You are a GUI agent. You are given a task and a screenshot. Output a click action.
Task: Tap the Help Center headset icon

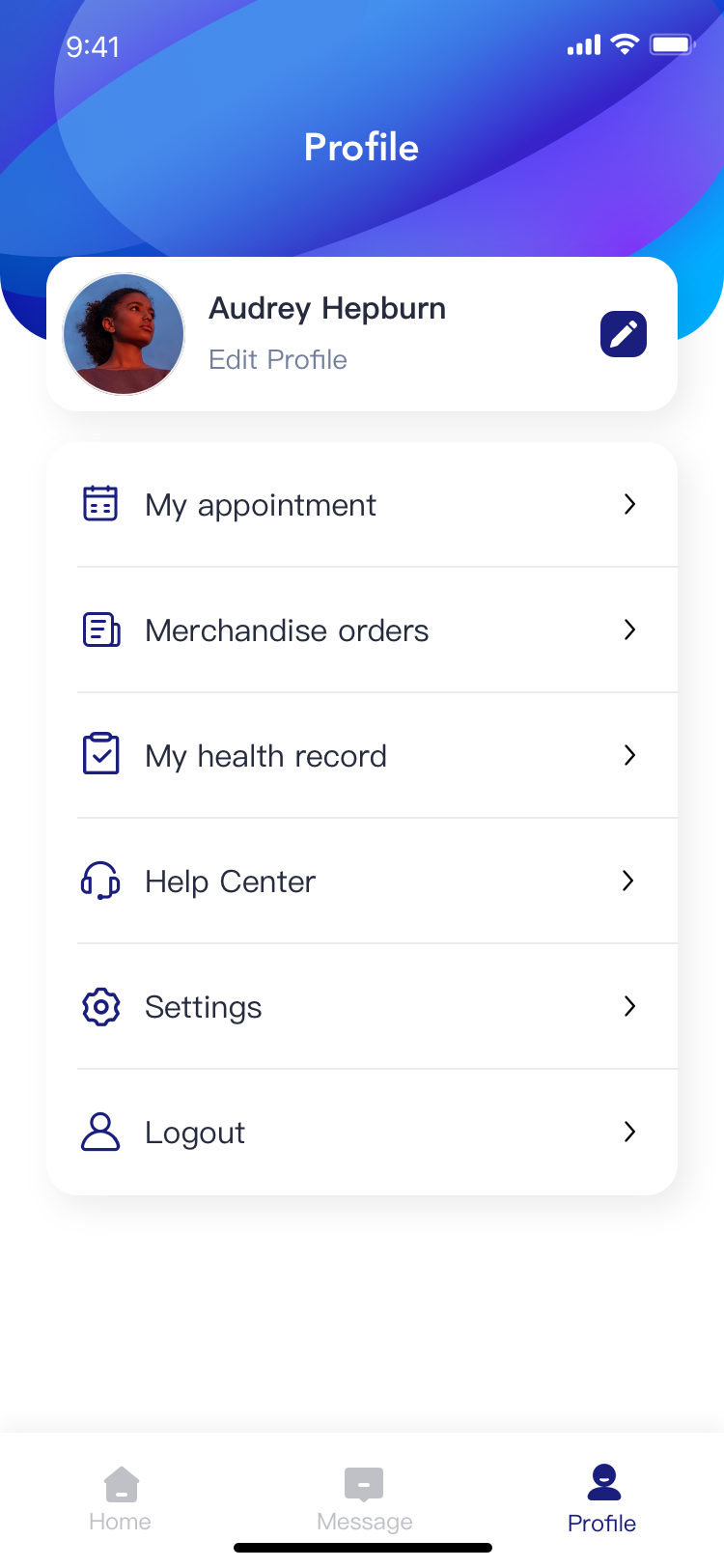[100, 881]
